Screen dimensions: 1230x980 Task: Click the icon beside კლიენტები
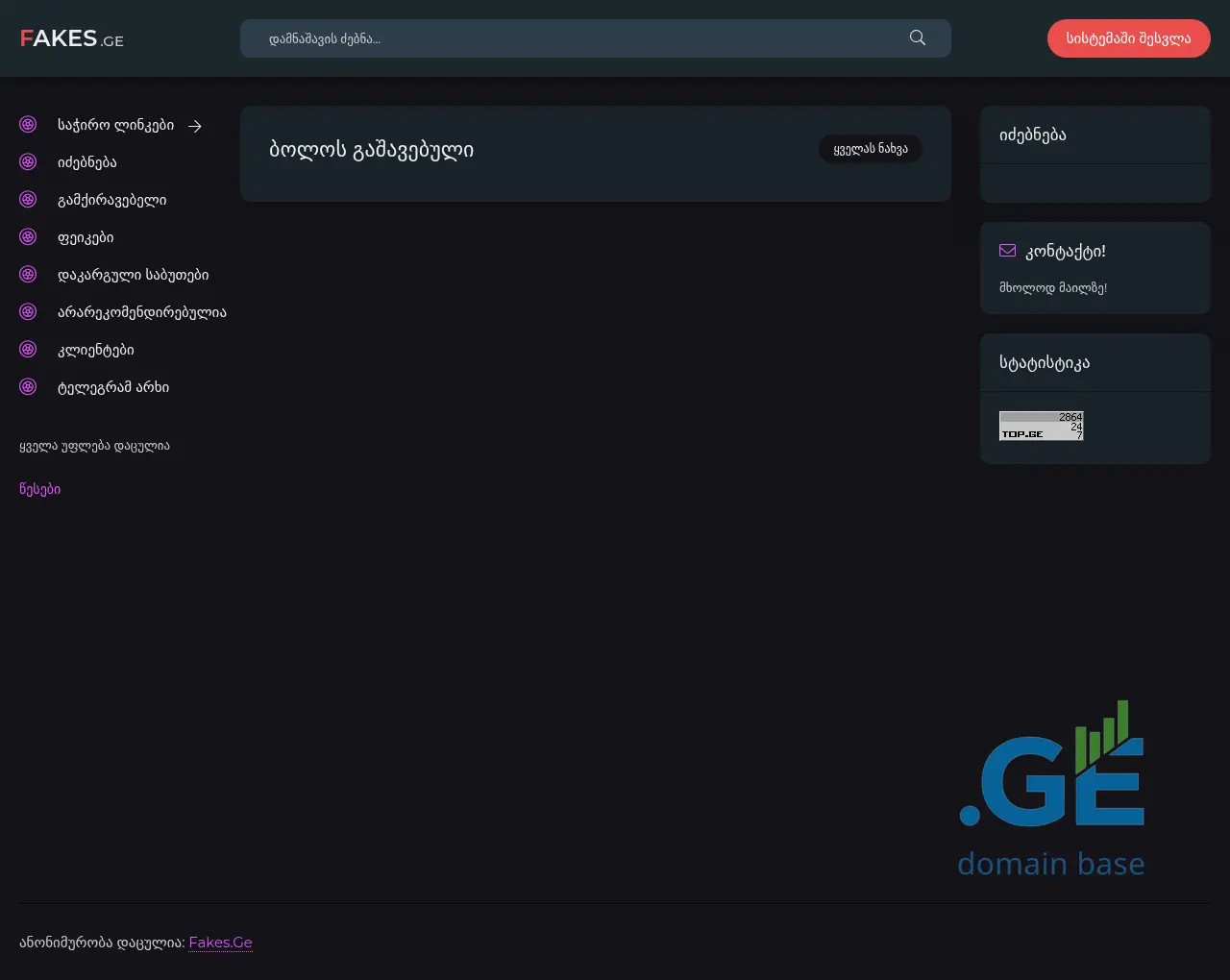click(x=28, y=350)
